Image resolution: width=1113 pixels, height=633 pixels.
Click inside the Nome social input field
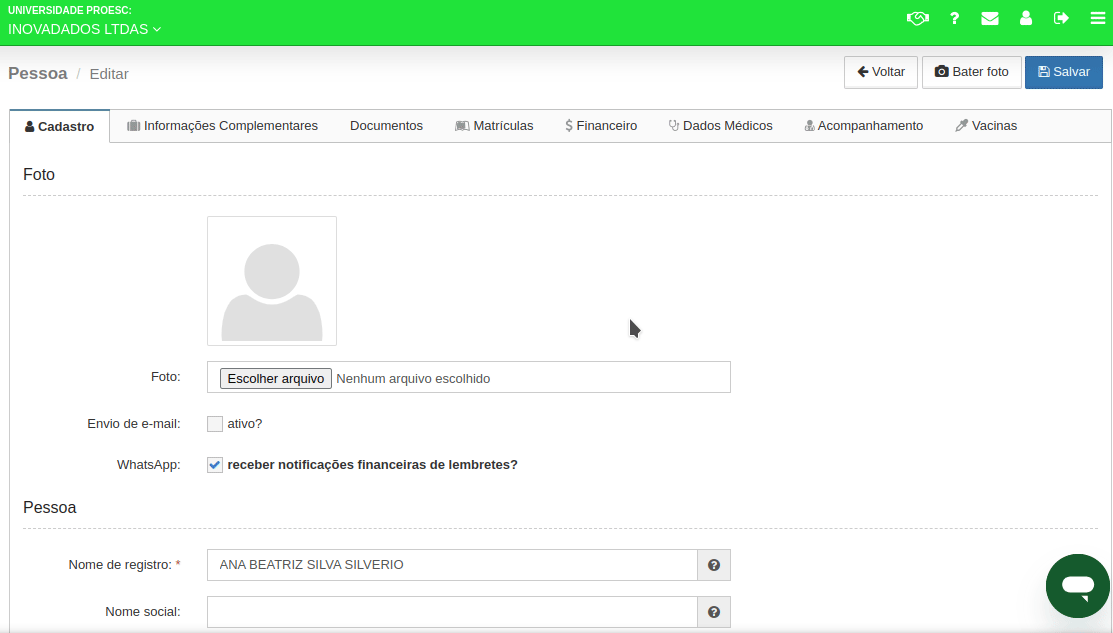click(450, 611)
